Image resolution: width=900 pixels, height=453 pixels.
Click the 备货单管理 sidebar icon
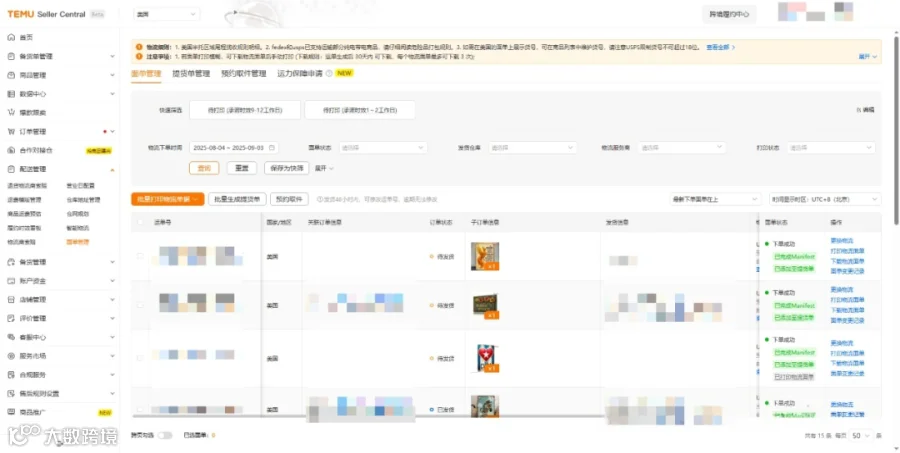[x=11, y=56]
